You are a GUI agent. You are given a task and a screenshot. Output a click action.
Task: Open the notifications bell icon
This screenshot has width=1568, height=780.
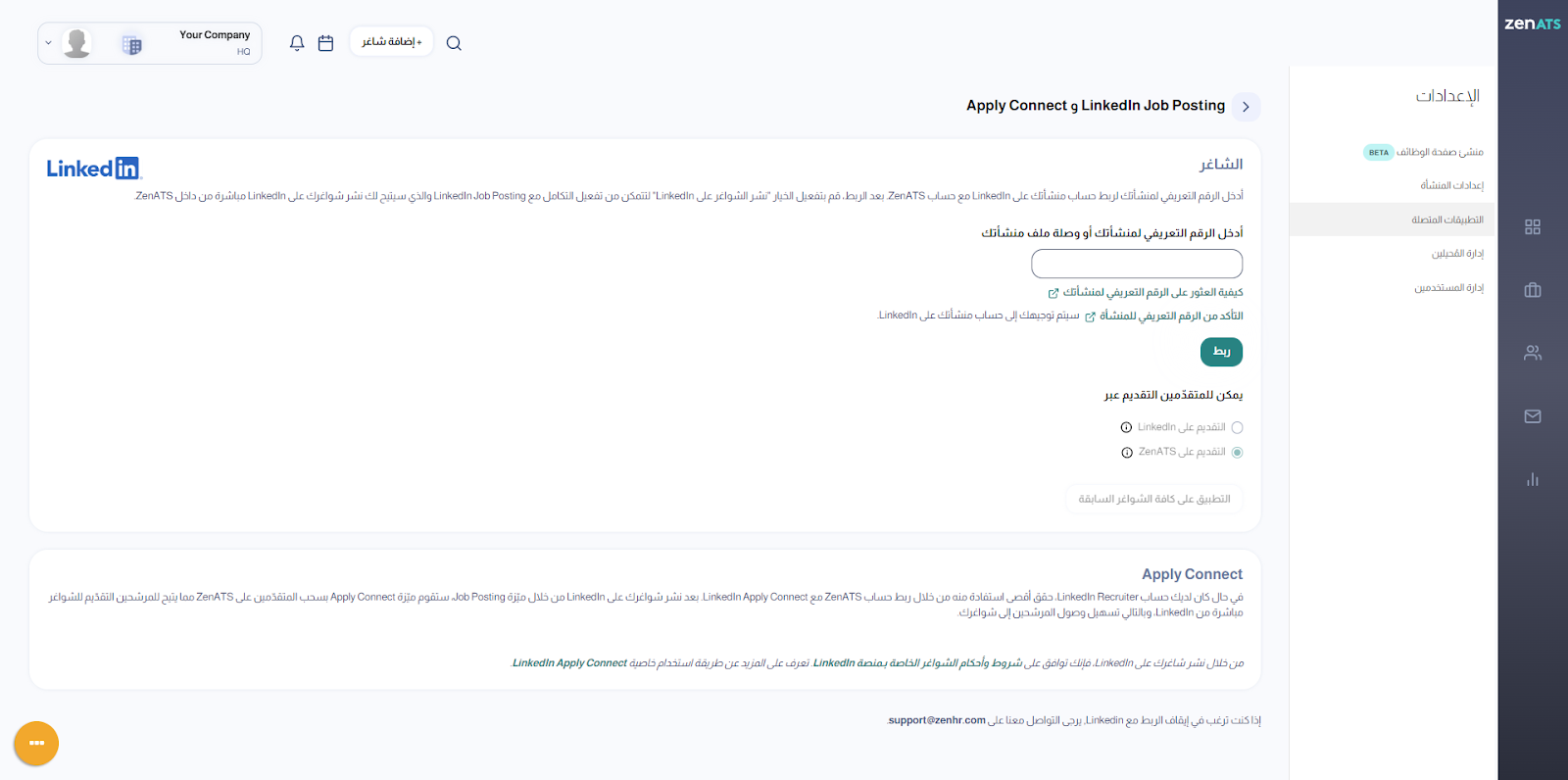pos(297,43)
